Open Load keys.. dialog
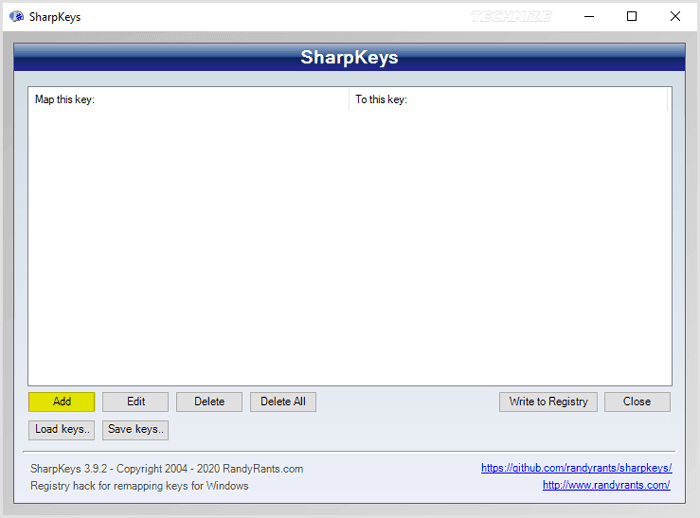 coord(62,430)
